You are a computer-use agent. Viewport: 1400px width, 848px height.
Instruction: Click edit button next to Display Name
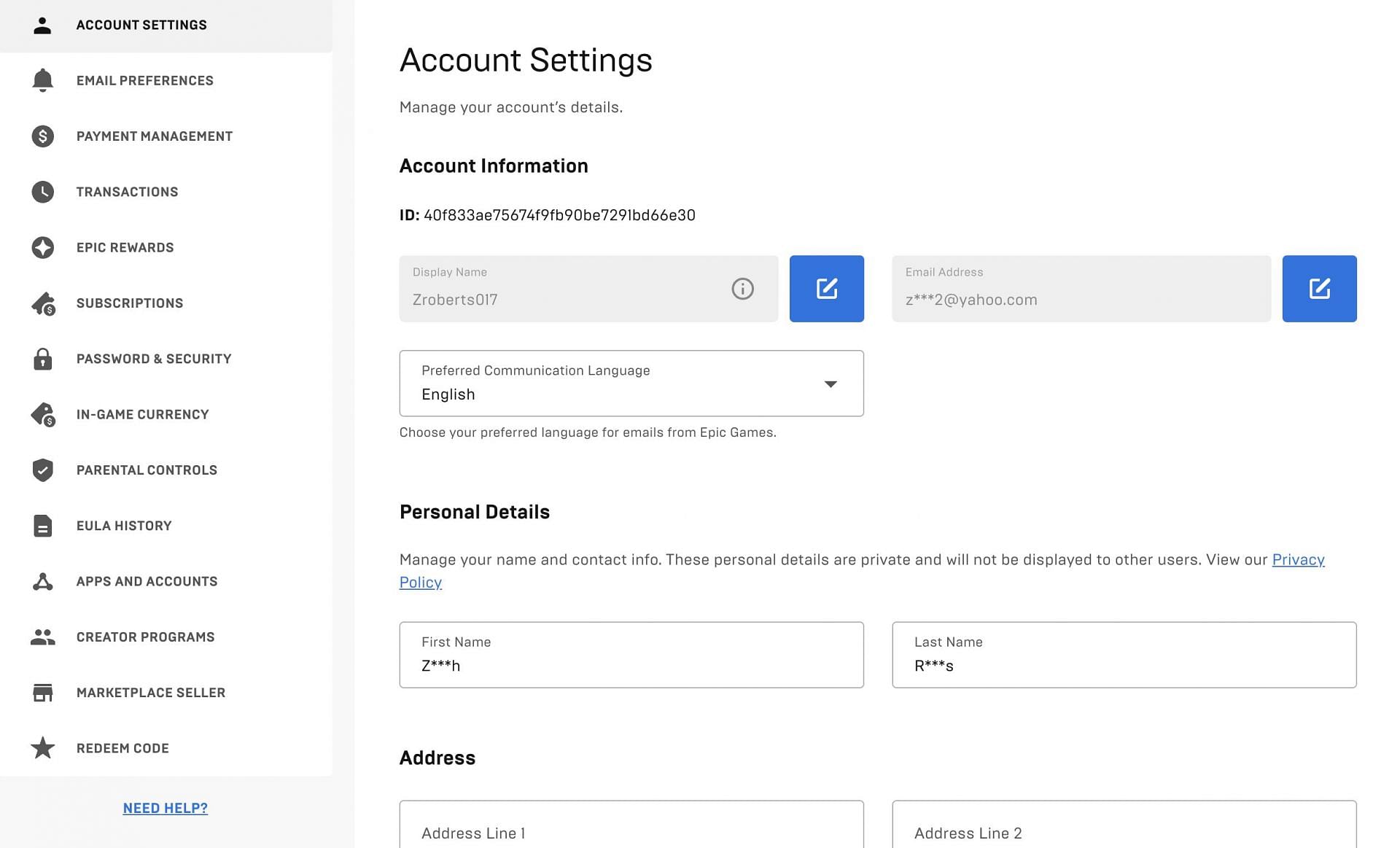(826, 288)
